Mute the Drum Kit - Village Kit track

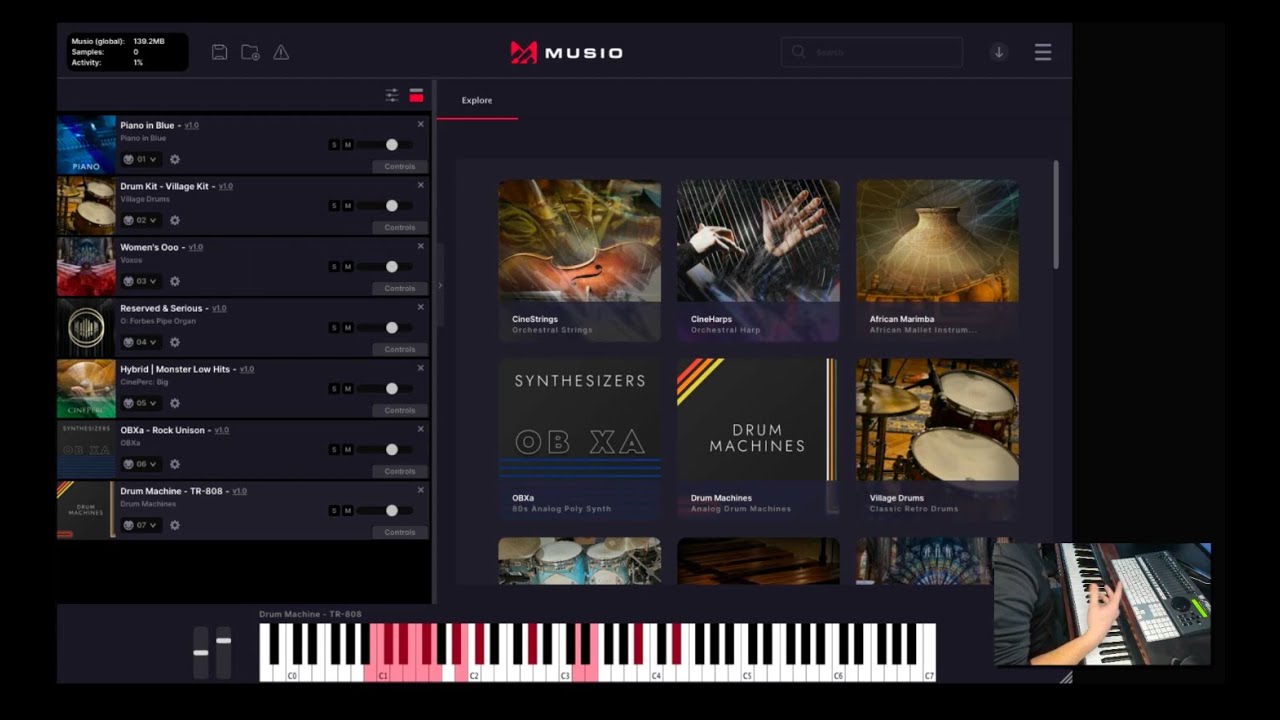pyautogui.click(x=348, y=206)
